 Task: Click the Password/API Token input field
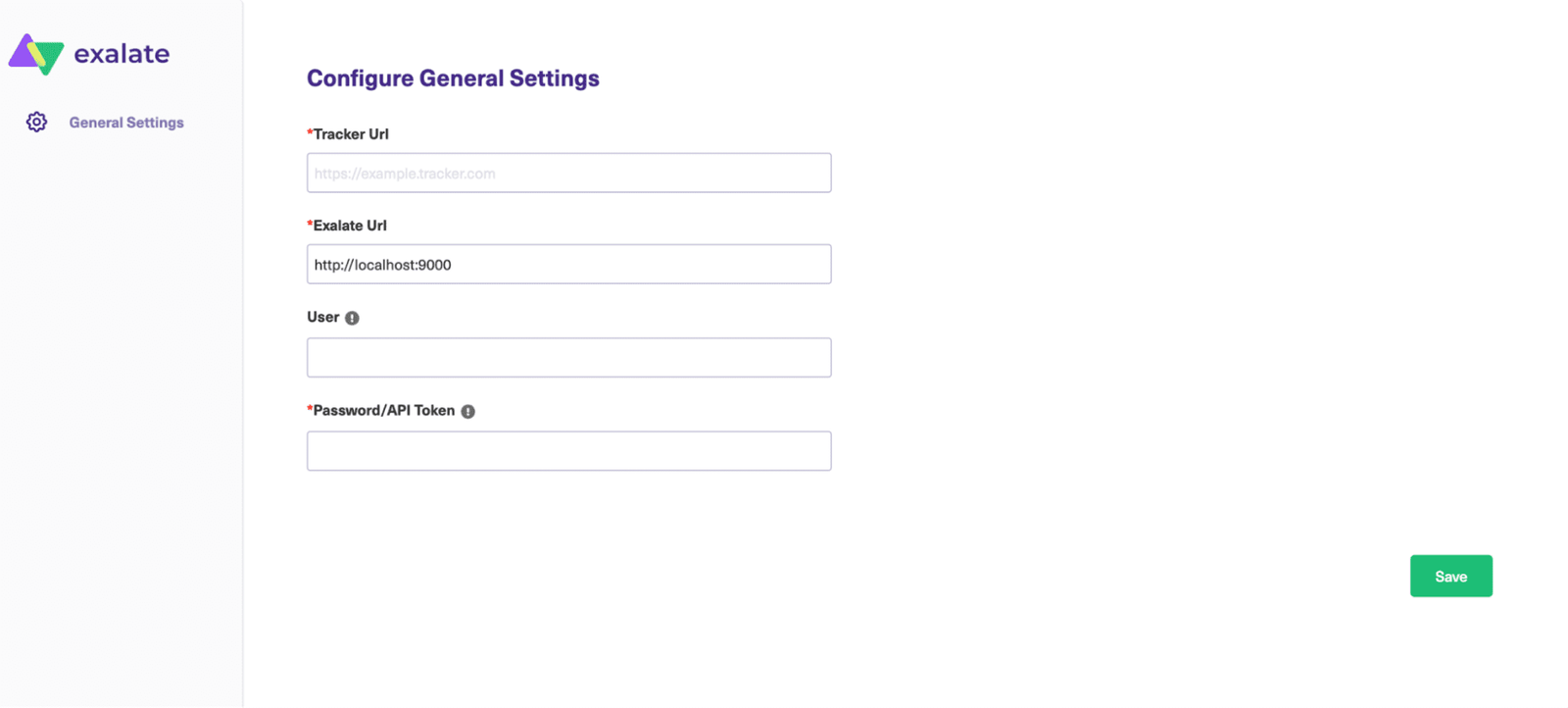click(x=568, y=450)
